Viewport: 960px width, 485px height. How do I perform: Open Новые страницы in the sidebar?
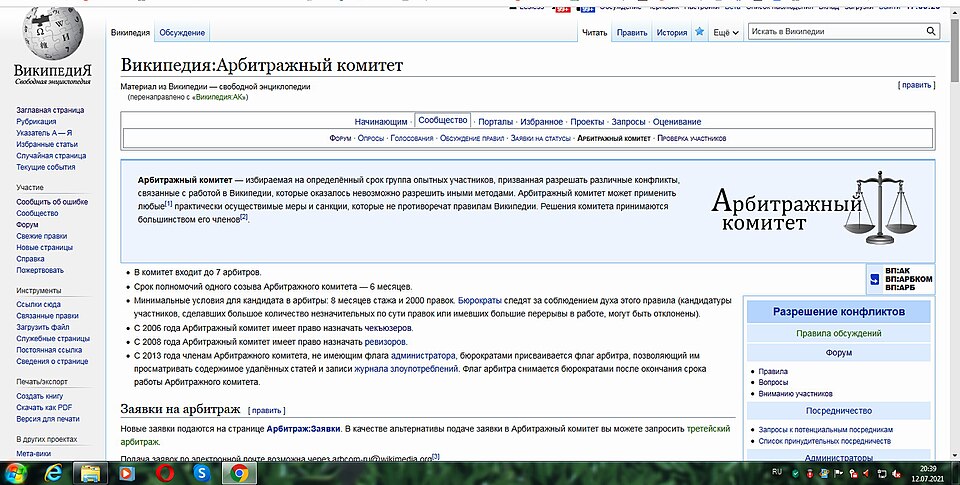(x=45, y=247)
